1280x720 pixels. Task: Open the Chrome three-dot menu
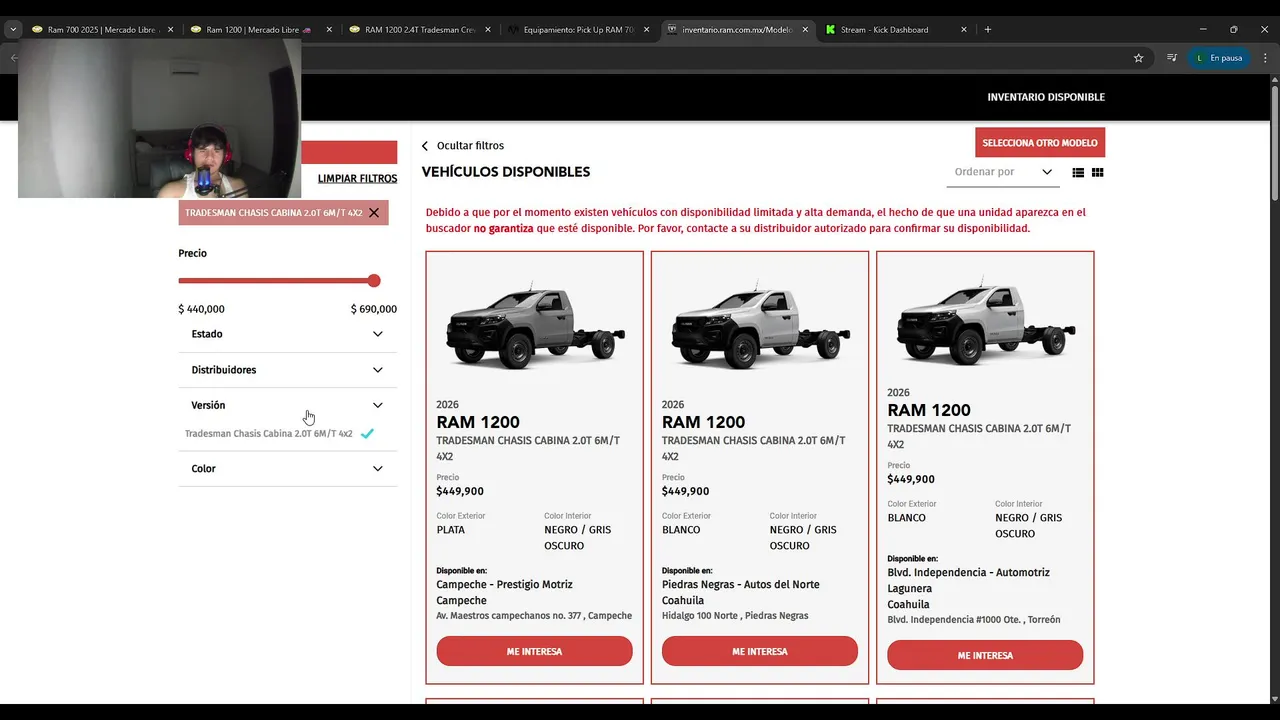(x=1264, y=58)
